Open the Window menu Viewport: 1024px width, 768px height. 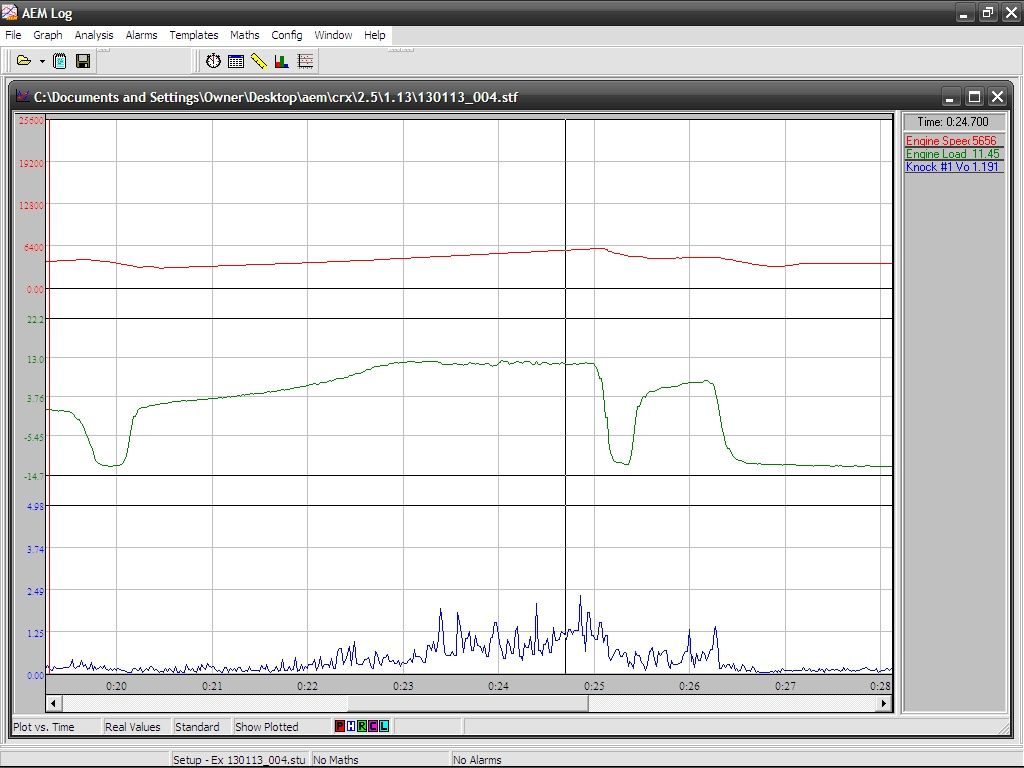[x=333, y=35]
